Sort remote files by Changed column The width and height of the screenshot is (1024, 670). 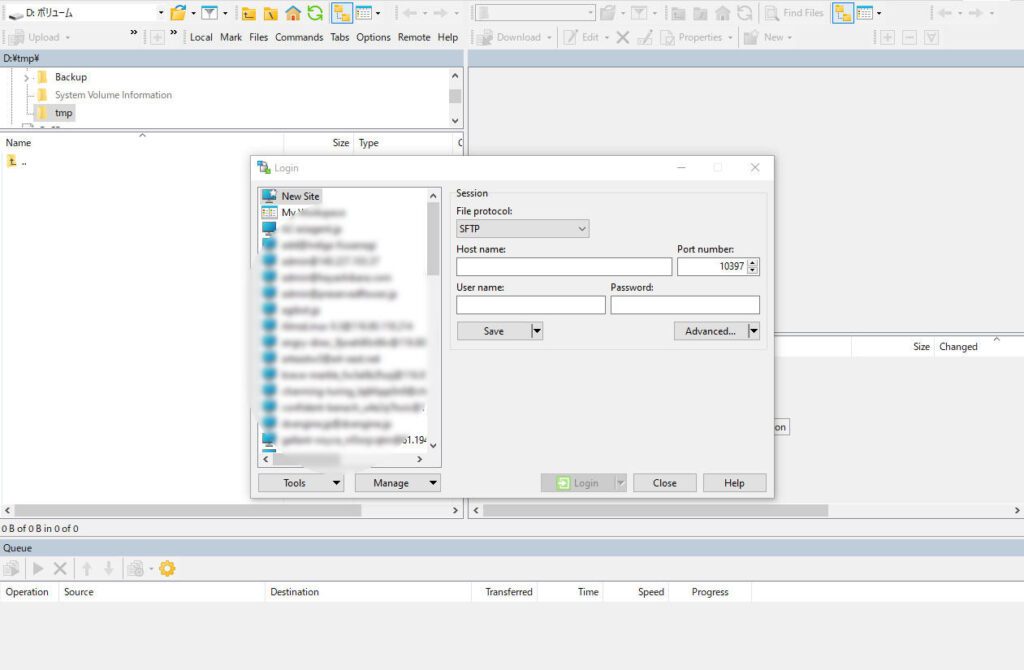pyautogui.click(x=958, y=347)
